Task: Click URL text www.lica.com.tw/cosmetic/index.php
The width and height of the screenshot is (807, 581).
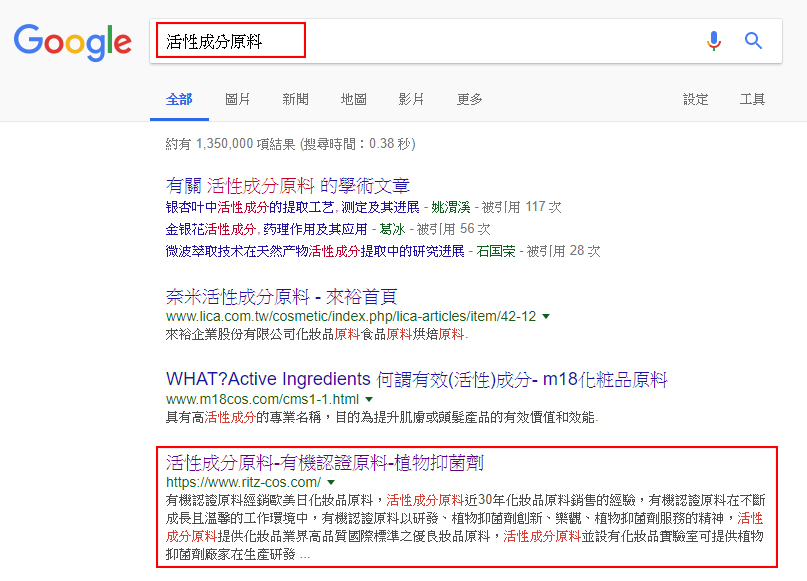Action: pos(351,316)
